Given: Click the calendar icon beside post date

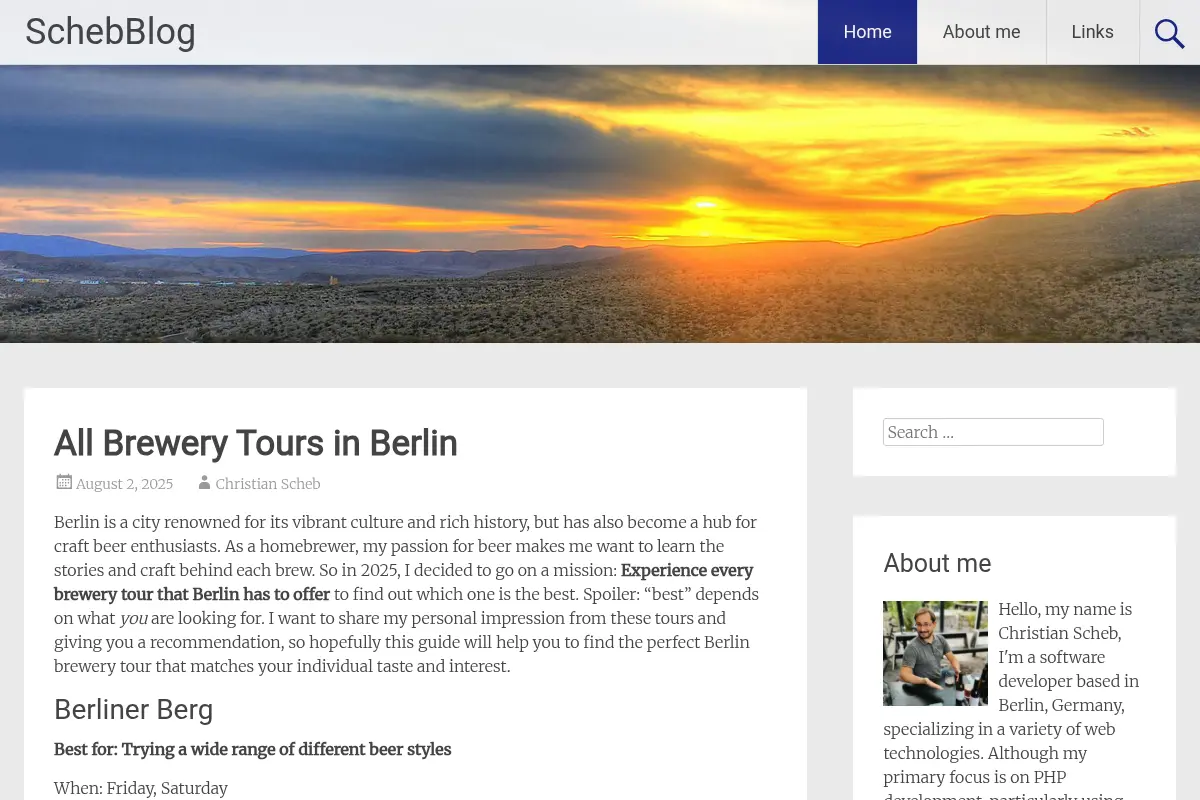Looking at the screenshot, I should click(64, 482).
